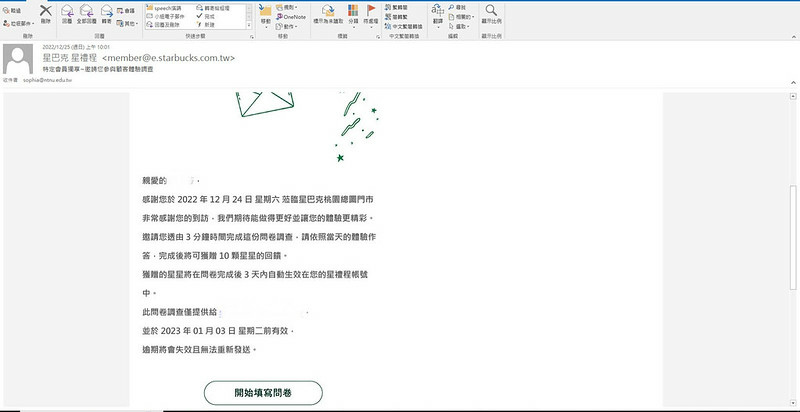Convert to Traditional Chinese (繁轉簡 top row)
Screen dimensions: 800x412
396,8
